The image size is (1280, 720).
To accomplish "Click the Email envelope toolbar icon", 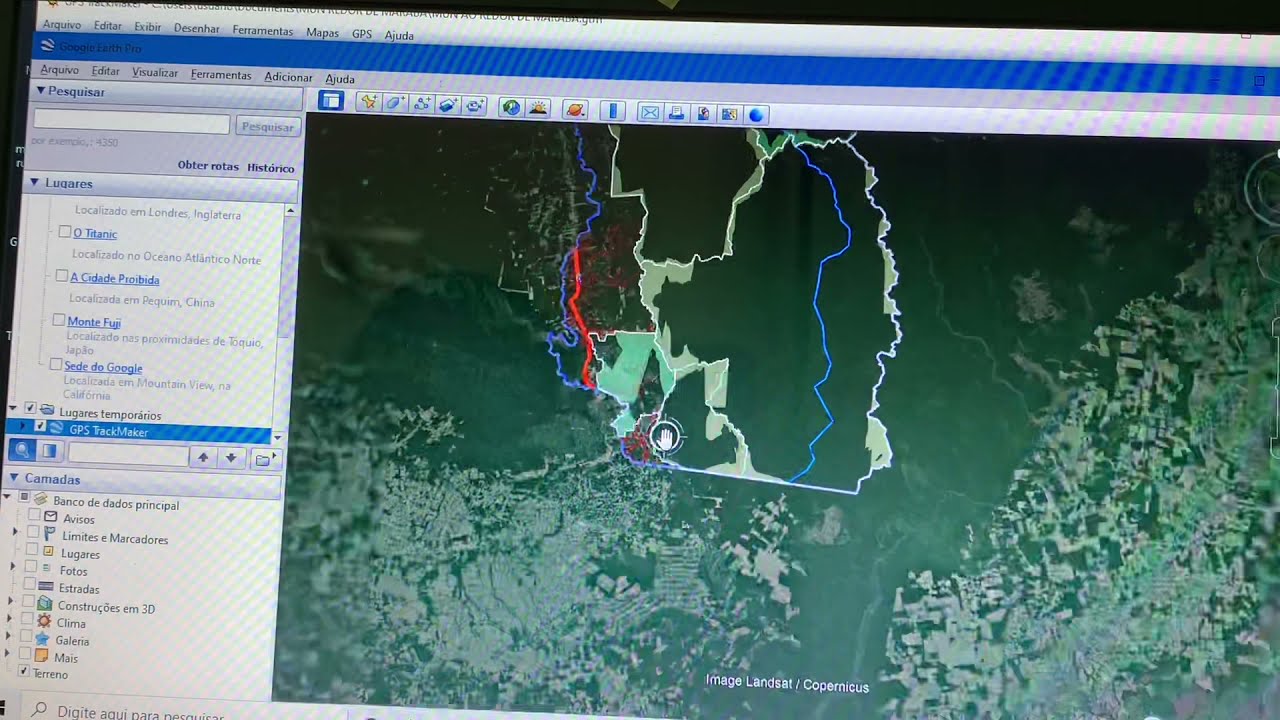I will pos(650,112).
